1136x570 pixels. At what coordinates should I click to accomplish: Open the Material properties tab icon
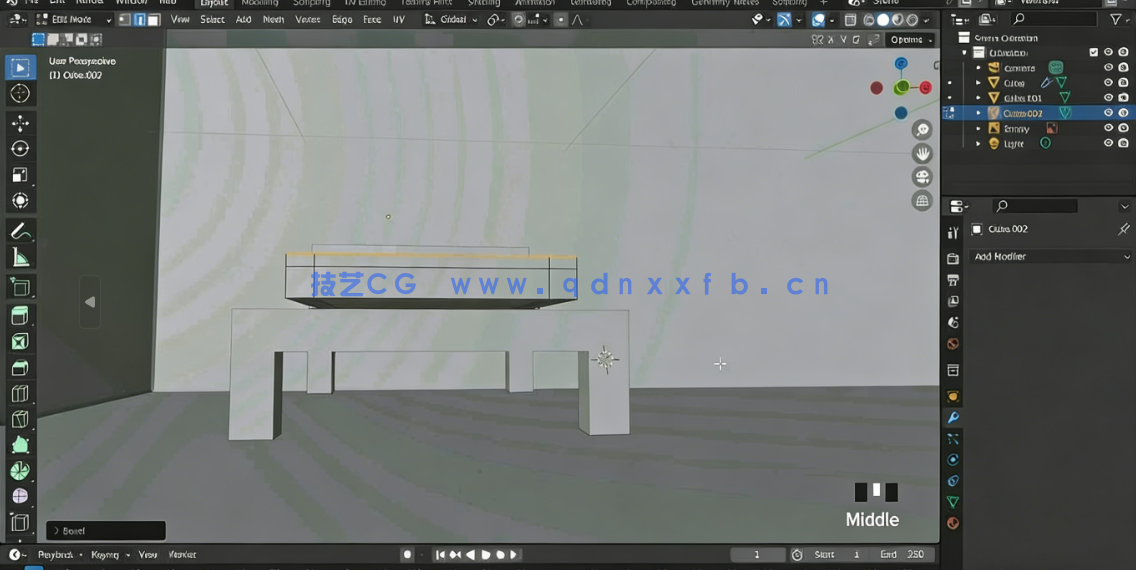click(x=953, y=523)
